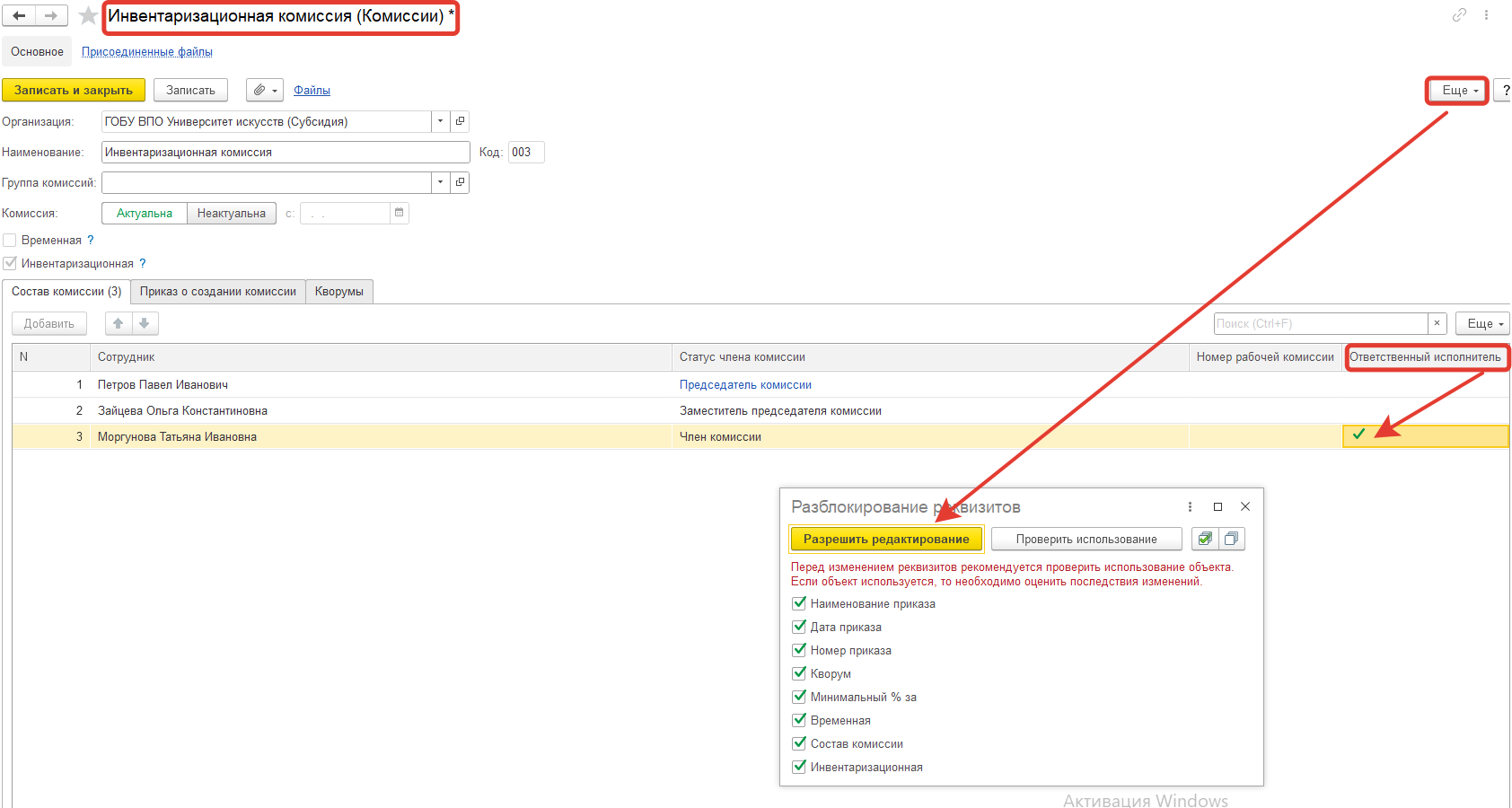Tick the Временная checkbox on form

click(x=10, y=241)
